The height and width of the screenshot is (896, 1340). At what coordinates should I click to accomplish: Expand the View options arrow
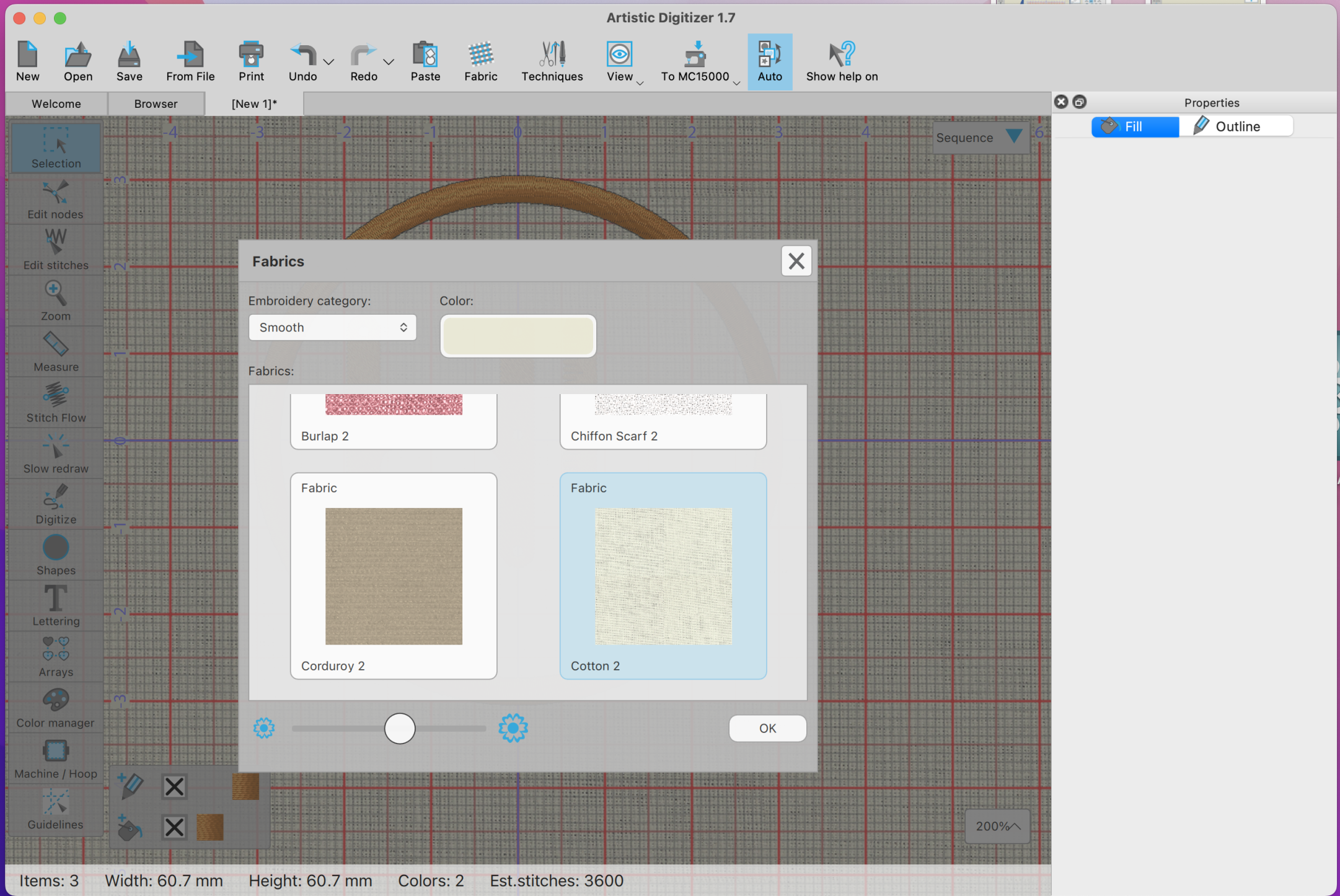tap(640, 82)
